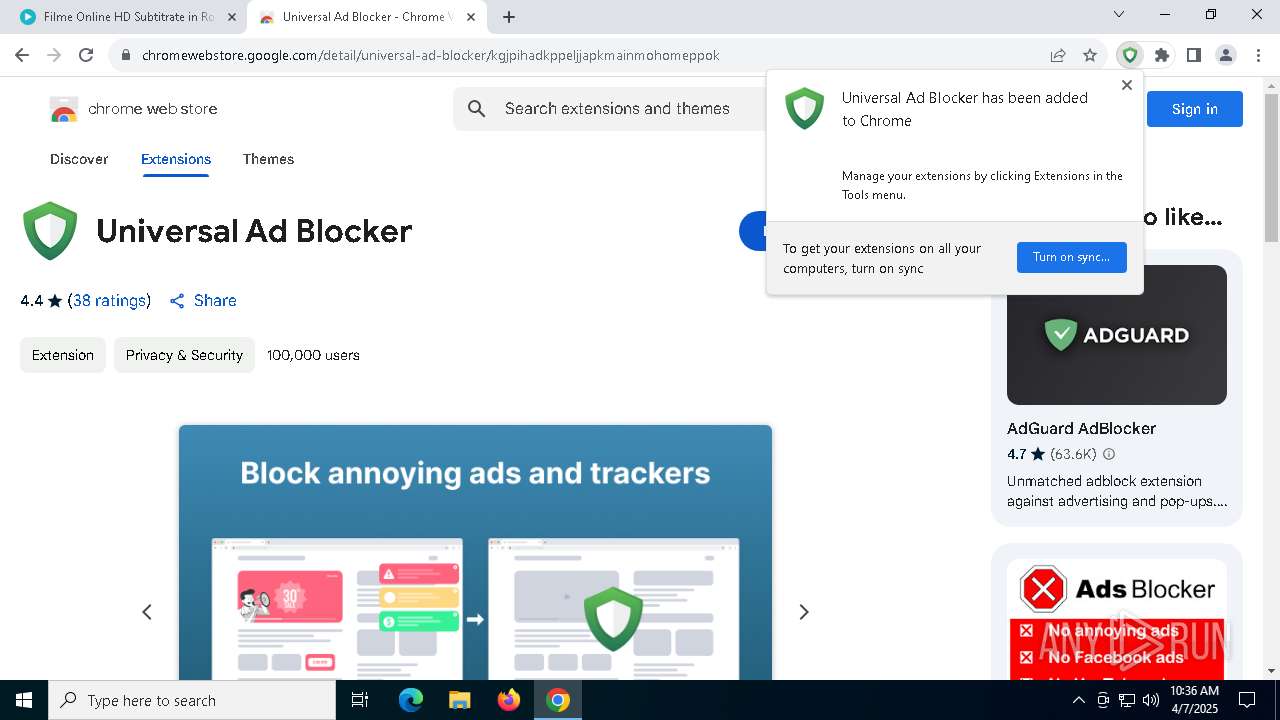The image size is (1280, 720).
Task: Click the chrome web store logo
Action: click(x=133, y=109)
